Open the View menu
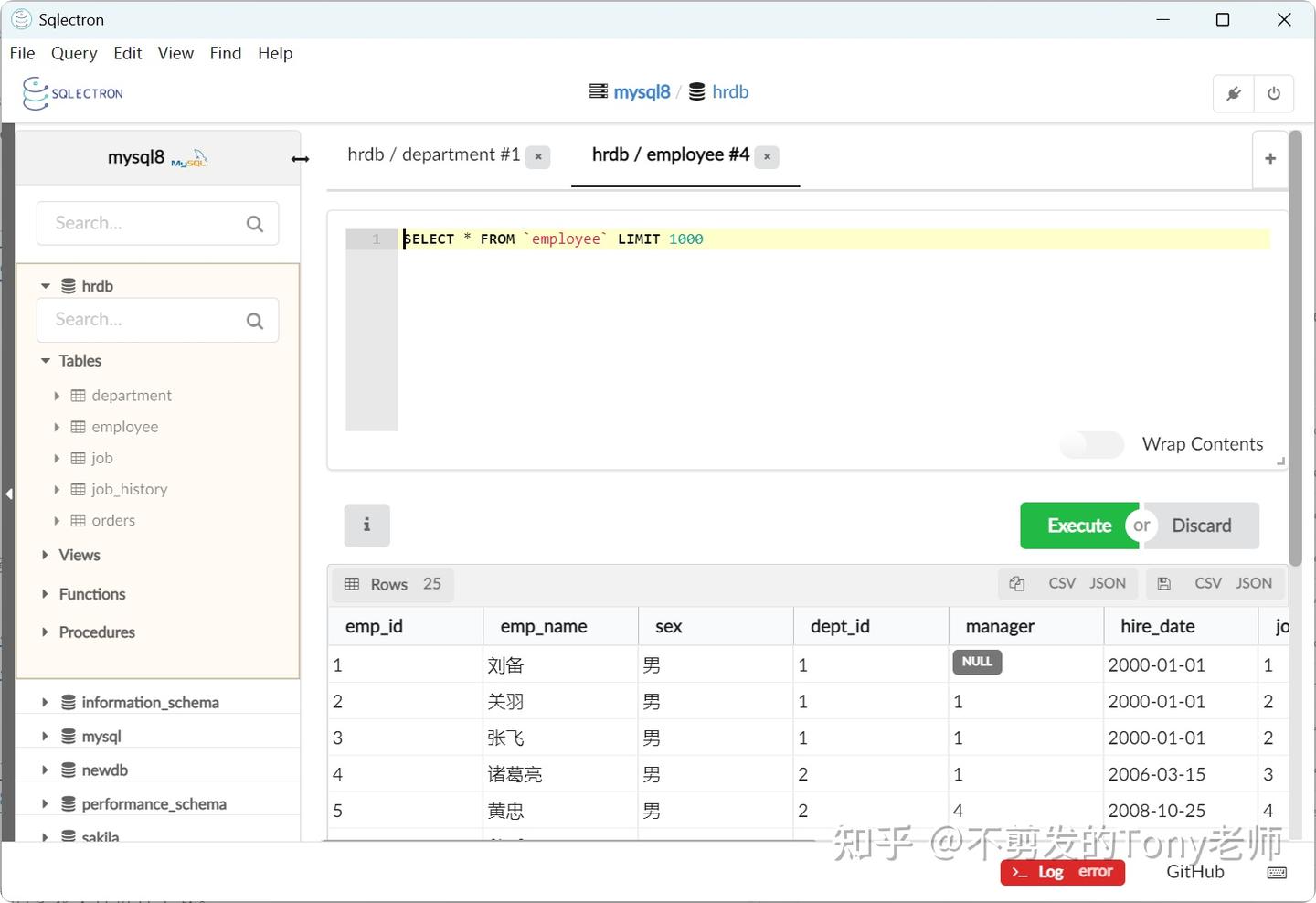The image size is (1316, 903). coord(175,53)
